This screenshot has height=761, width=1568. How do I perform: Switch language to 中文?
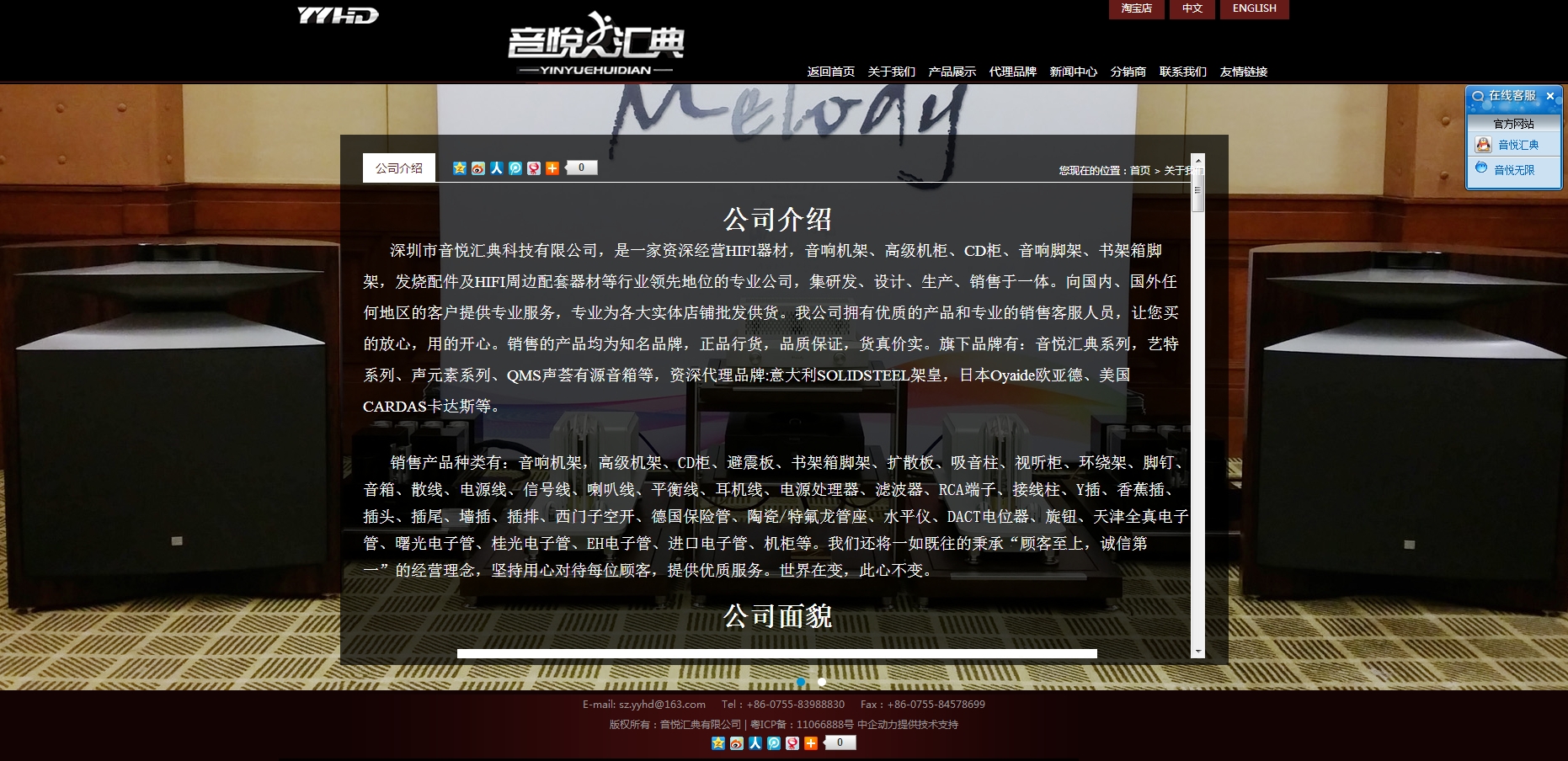(x=1192, y=8)
